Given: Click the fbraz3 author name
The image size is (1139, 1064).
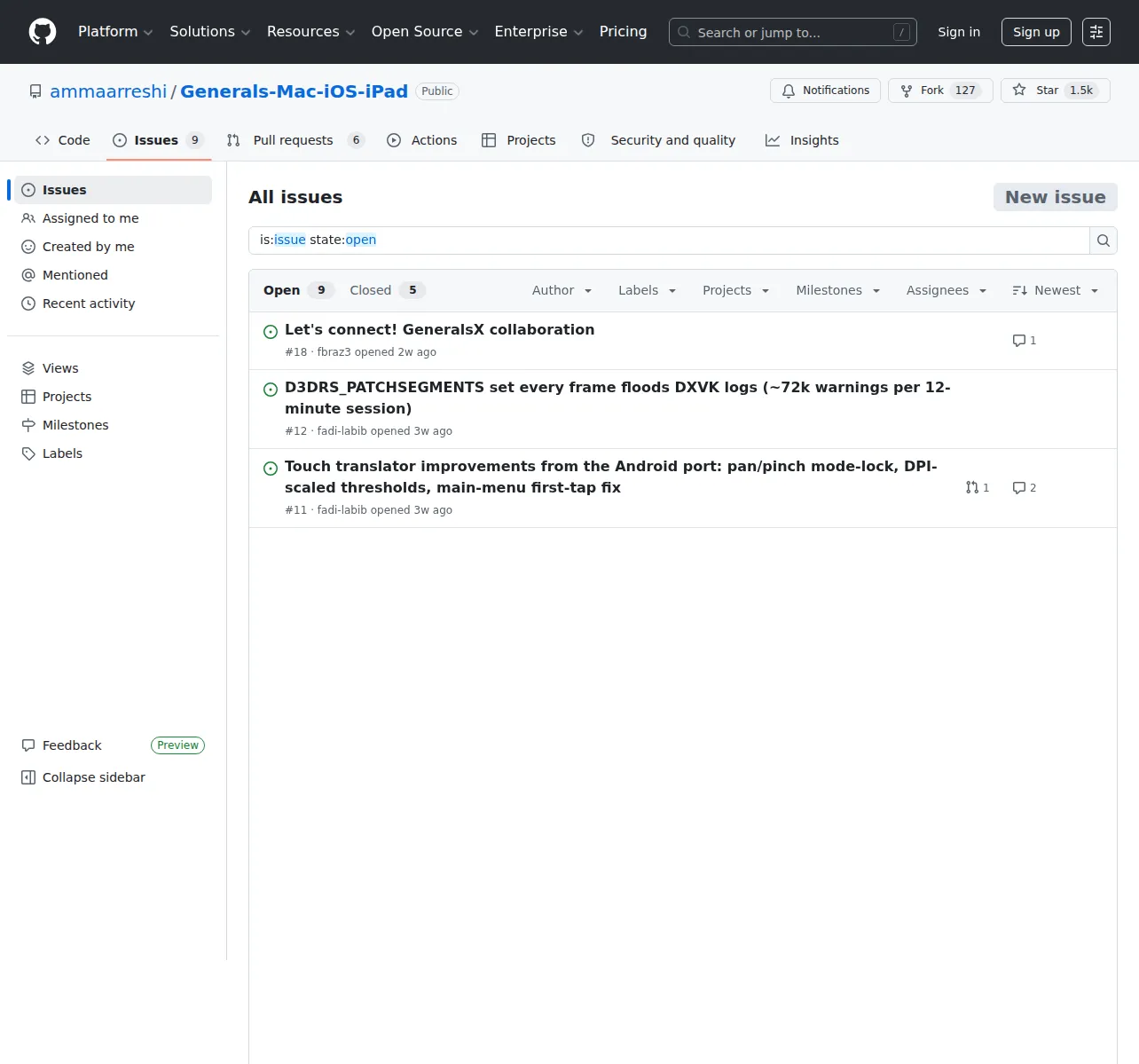Looking at the screenshot, I should (334, 352).
